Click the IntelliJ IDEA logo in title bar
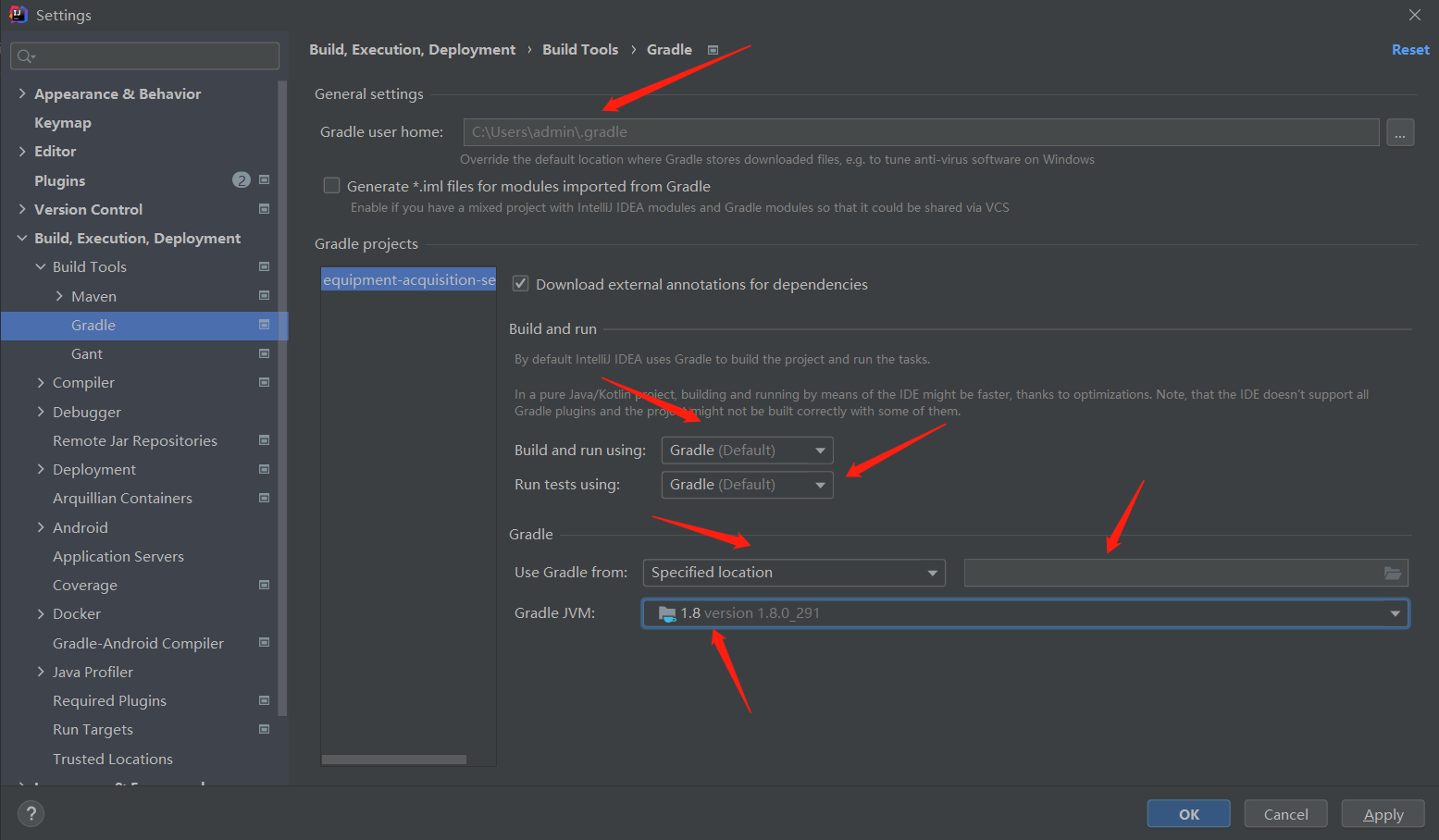Image resolution: width=1439 pixels, height=840 pixels. pos(18,14)
